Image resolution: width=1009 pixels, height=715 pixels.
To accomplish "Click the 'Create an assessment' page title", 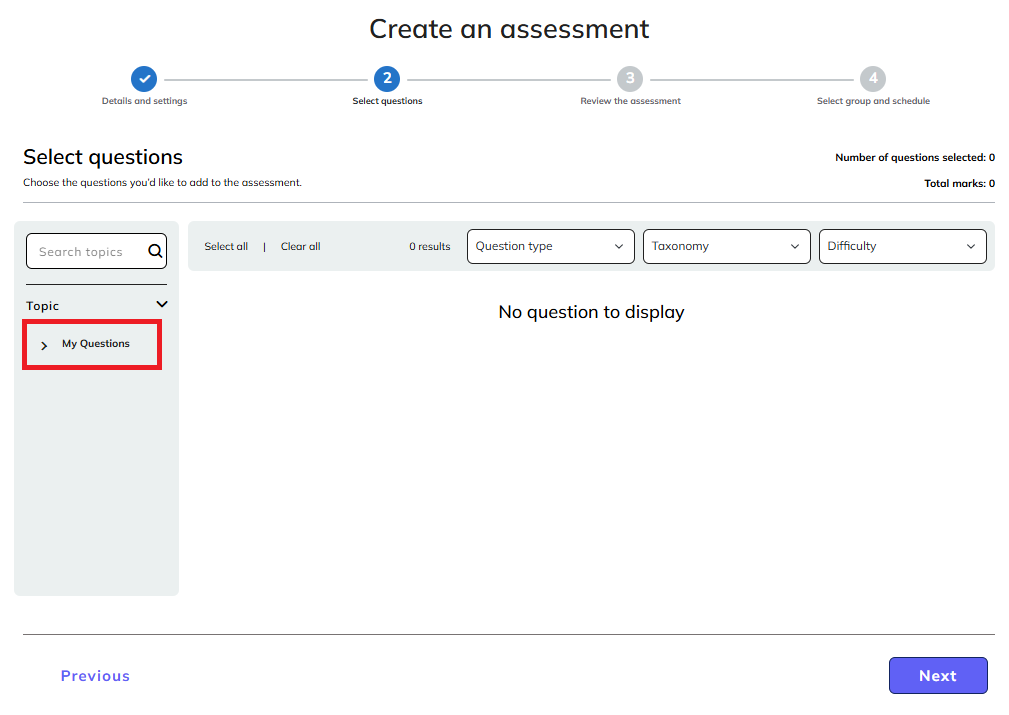I will tap(510, 29).
